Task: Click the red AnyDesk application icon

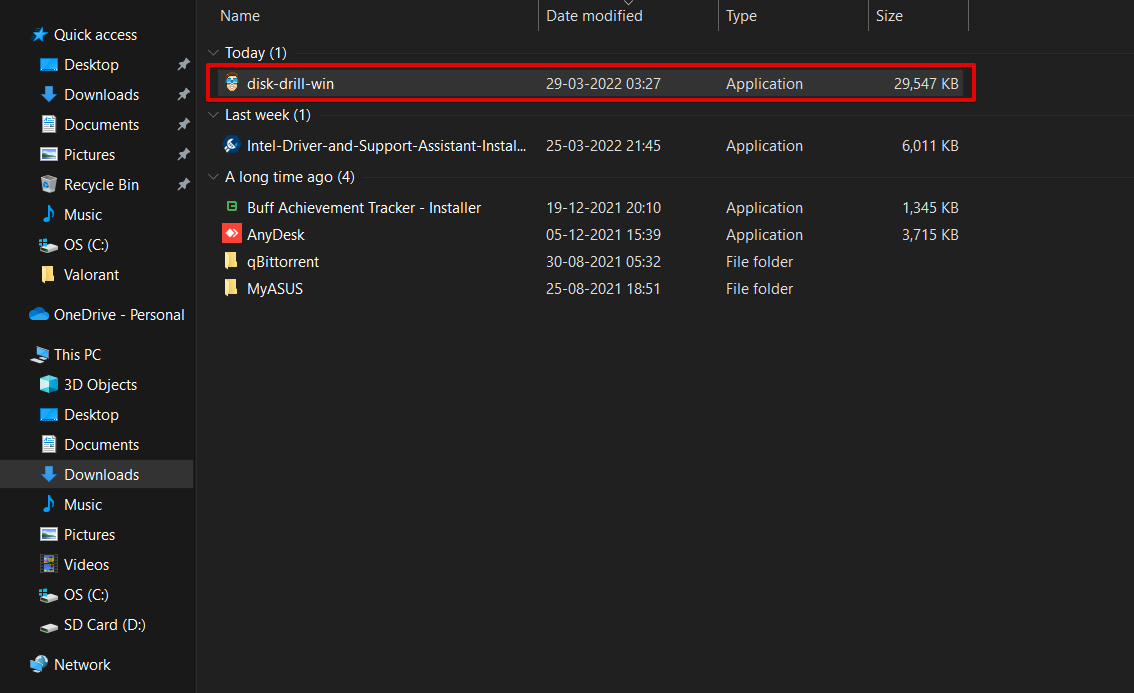Action: coord(231,234)
